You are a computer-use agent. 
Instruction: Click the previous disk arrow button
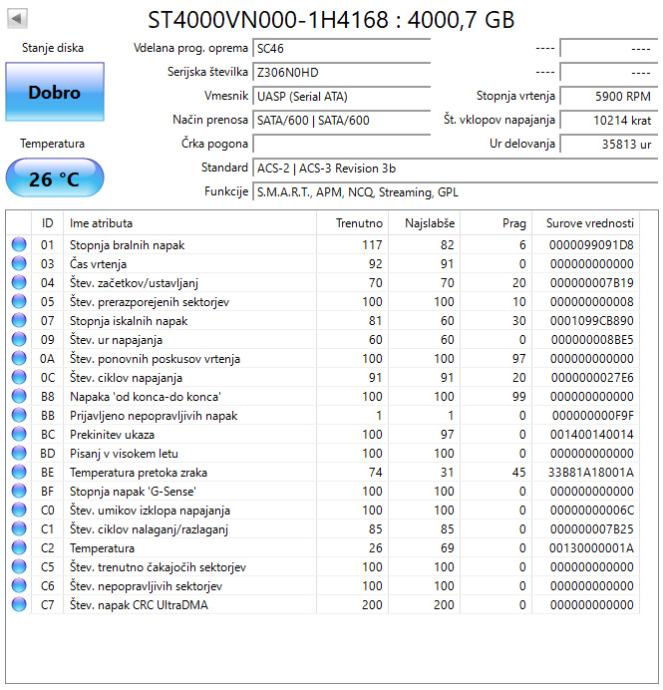(19, 19)
